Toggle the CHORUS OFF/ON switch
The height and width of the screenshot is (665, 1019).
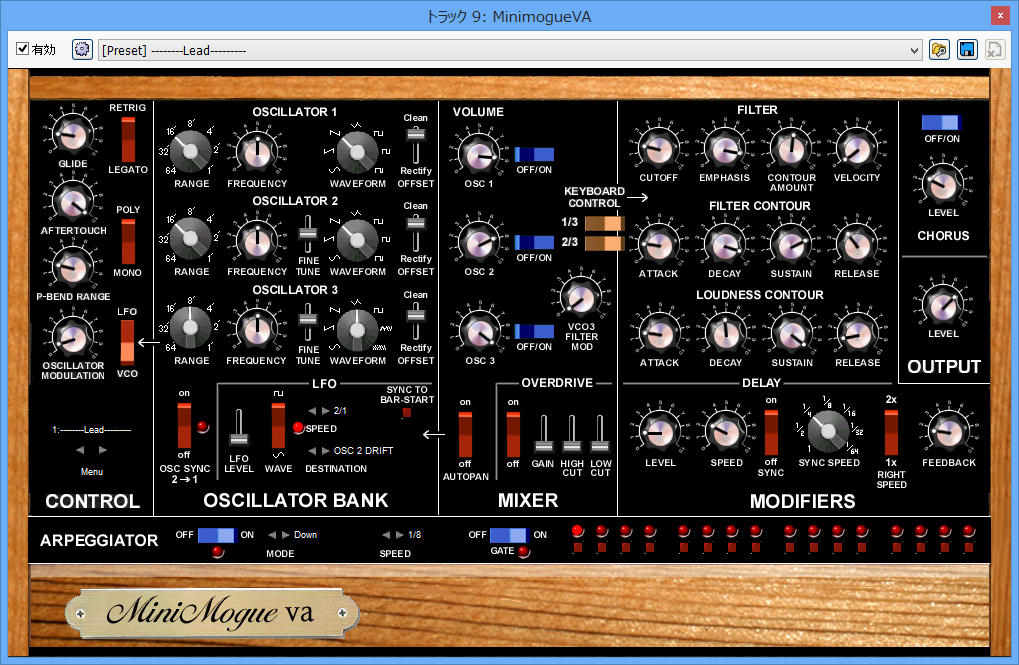point(940,122)
